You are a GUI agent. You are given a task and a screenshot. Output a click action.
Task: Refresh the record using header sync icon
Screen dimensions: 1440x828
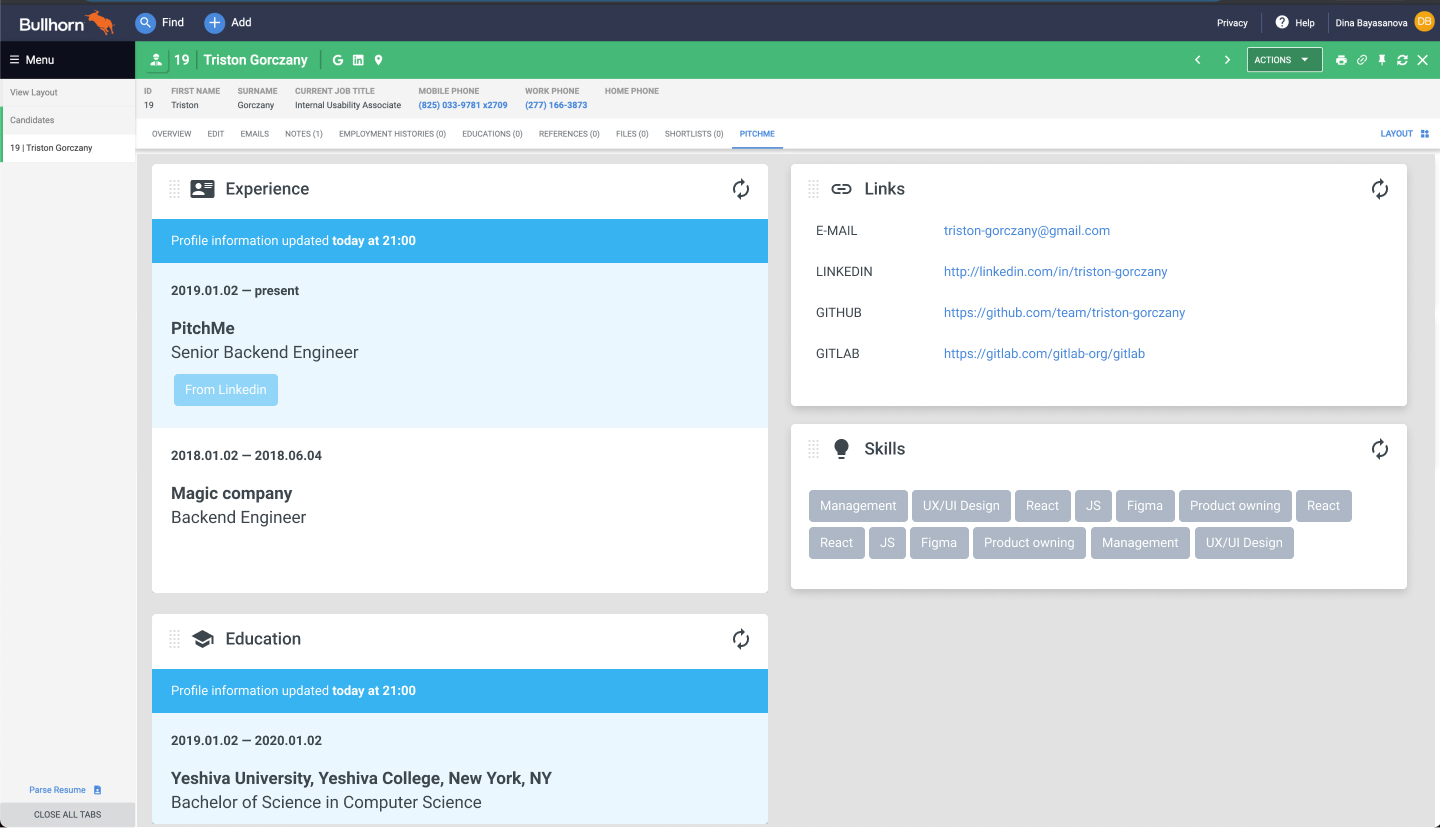pos(1403,60)
